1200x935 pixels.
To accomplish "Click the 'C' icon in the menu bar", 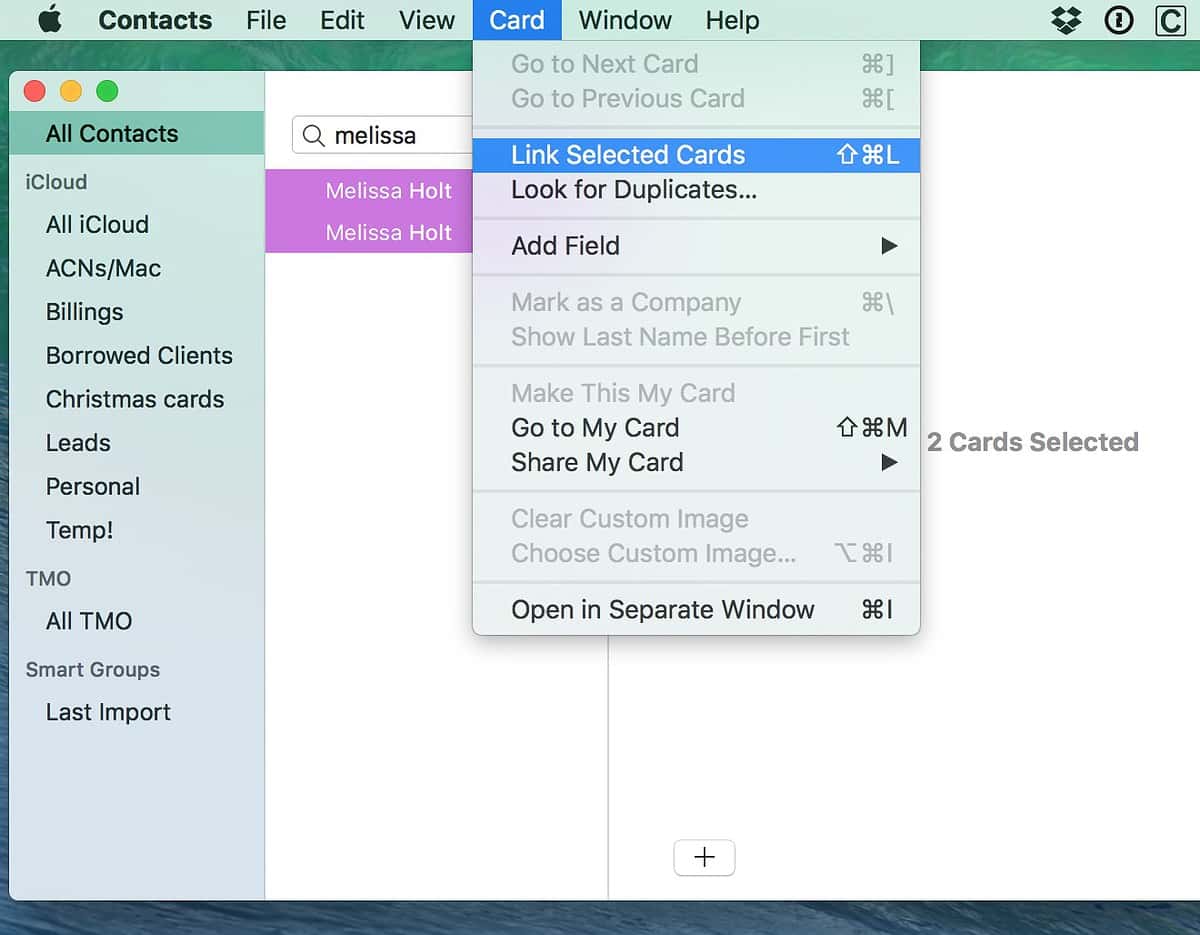I will pyautogui.click(x=1170, y=20).
